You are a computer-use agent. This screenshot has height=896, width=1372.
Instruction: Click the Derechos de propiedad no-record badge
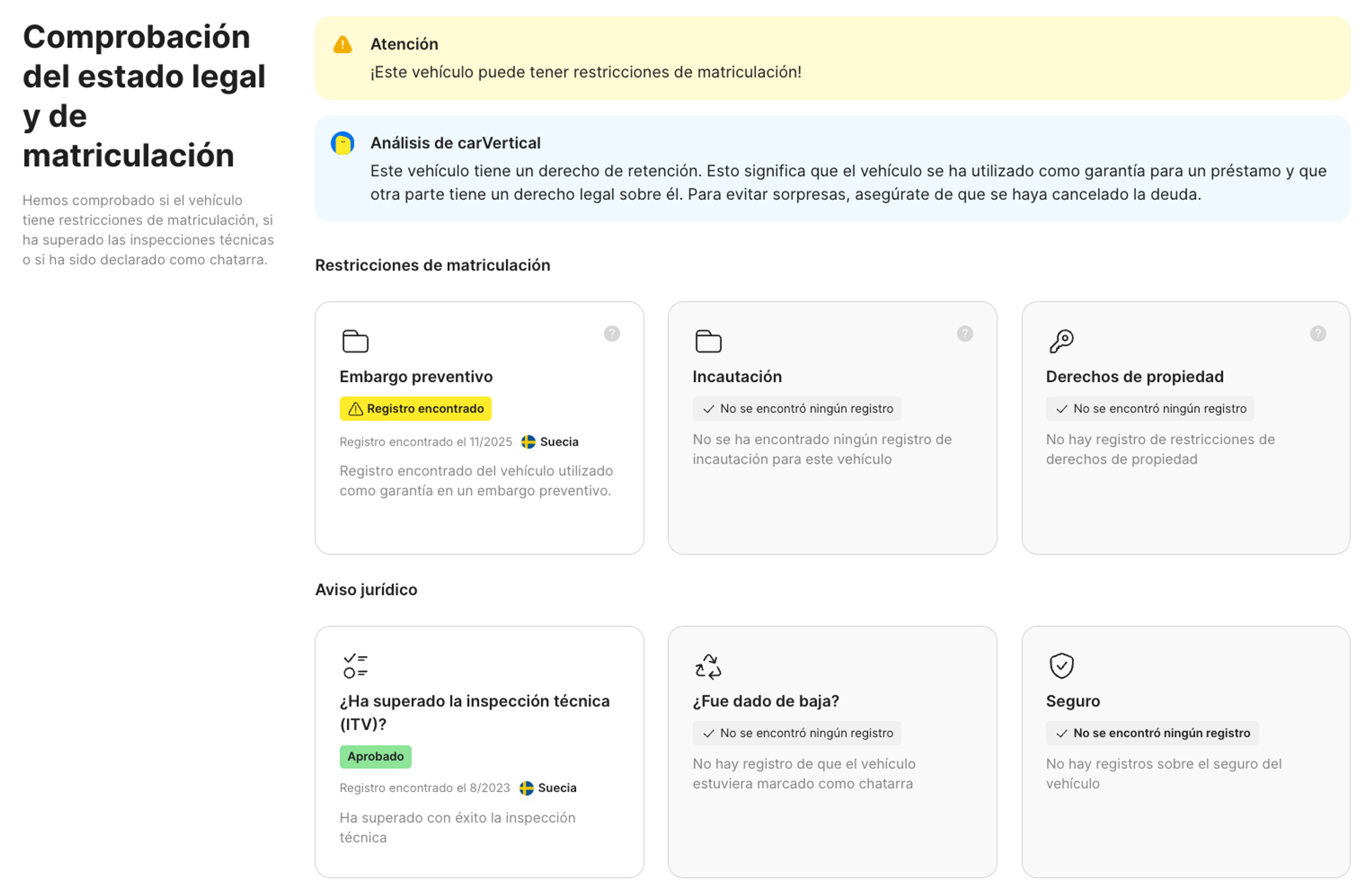(1149, 408)
